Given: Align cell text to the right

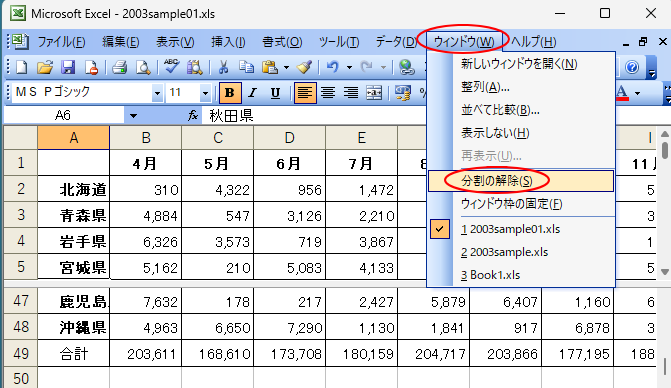Looking at the screenshot, I should [x=351, y=92].
